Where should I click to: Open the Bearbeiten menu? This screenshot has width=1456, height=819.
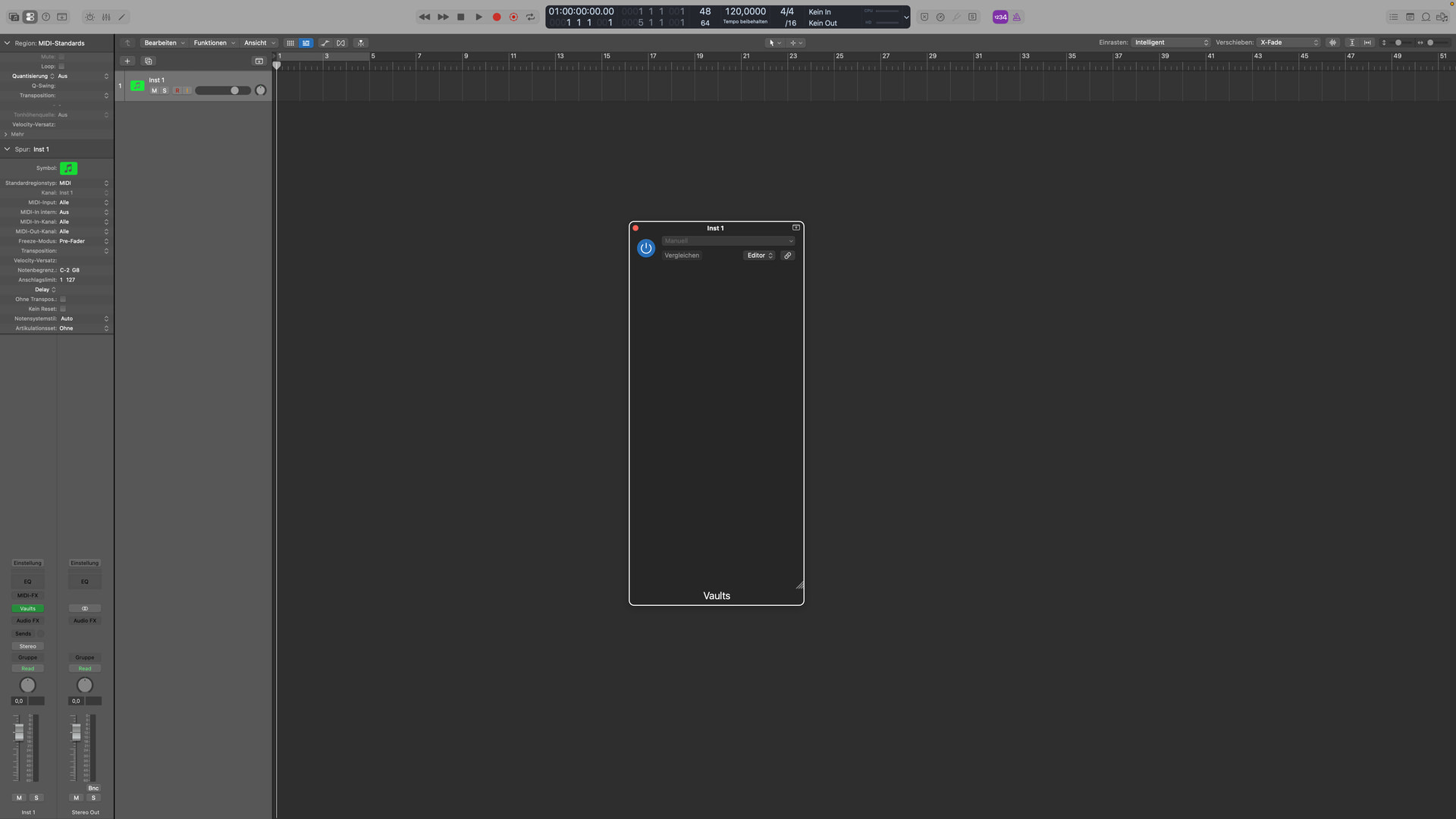click(x=164, y=43)
